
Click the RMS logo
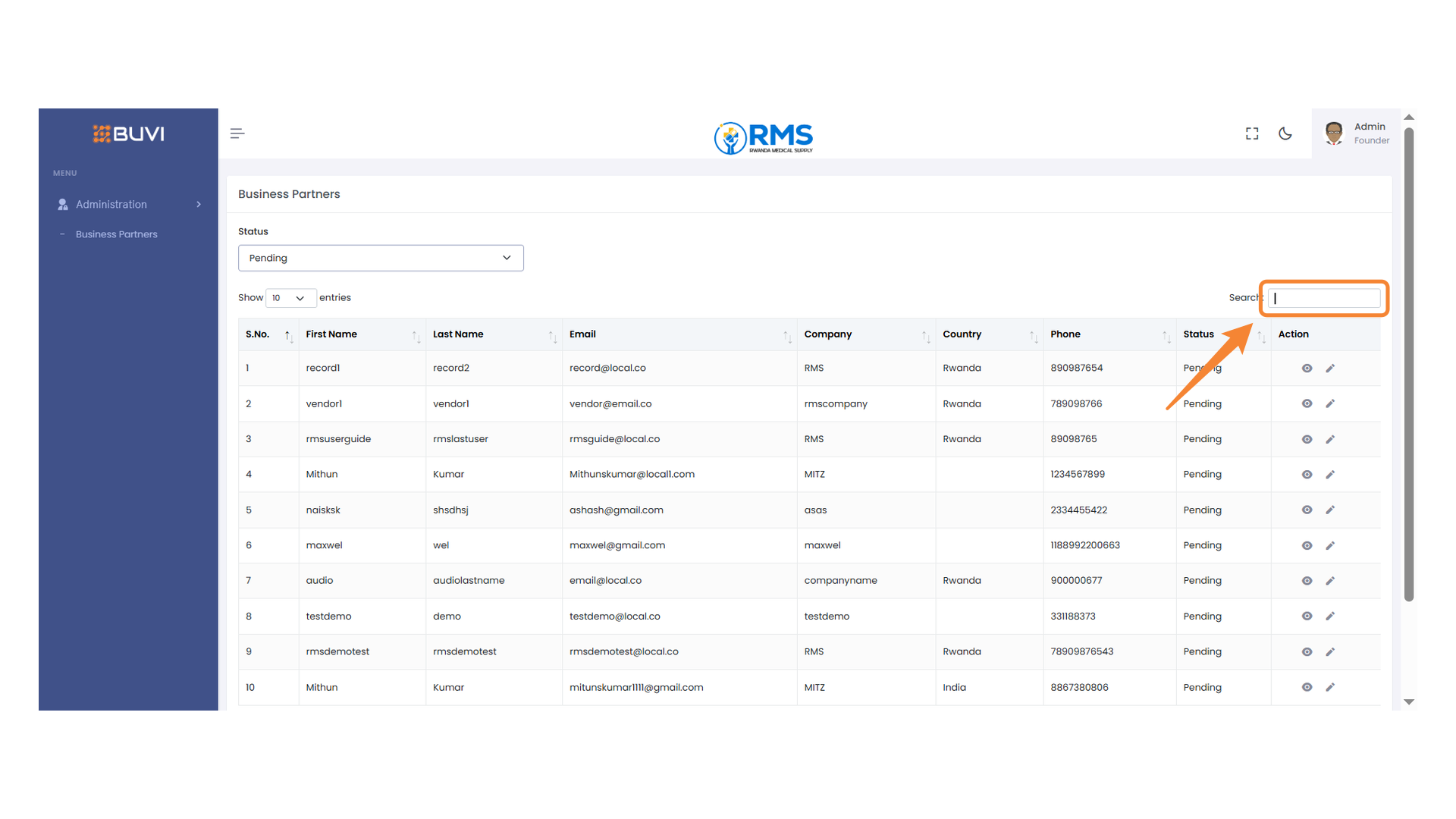tap(763, 137)
